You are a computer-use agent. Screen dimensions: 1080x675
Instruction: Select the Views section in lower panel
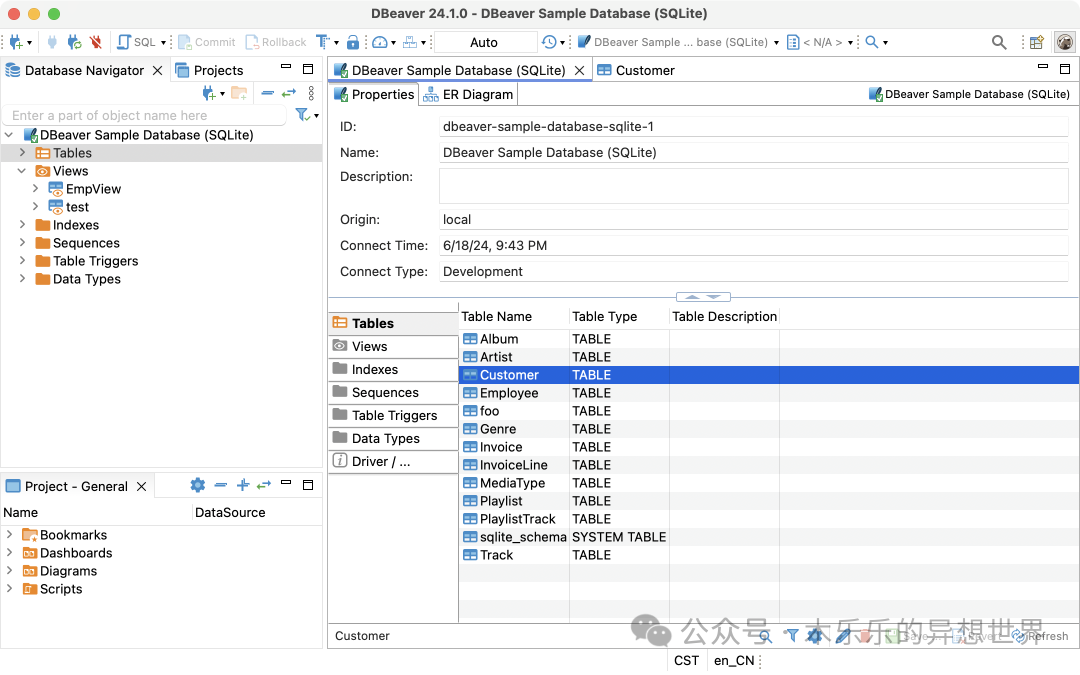tap(393, 346)
